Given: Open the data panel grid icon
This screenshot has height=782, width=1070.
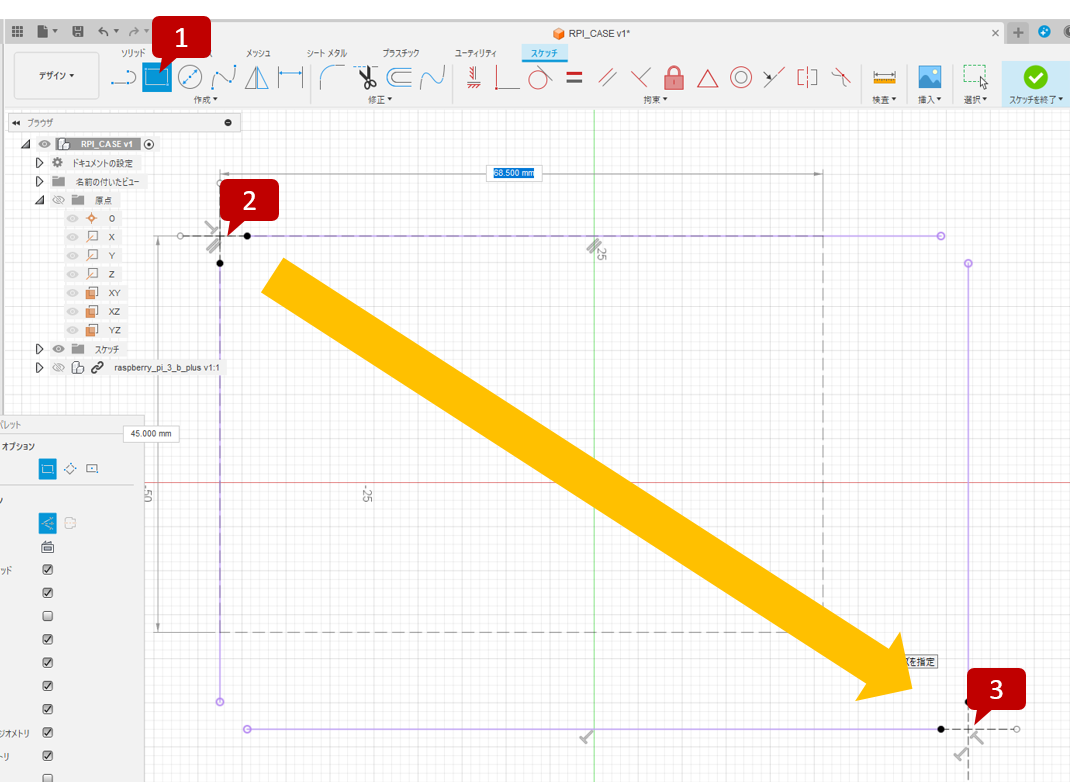Looking at the screenshot, I should pos(18,31).
